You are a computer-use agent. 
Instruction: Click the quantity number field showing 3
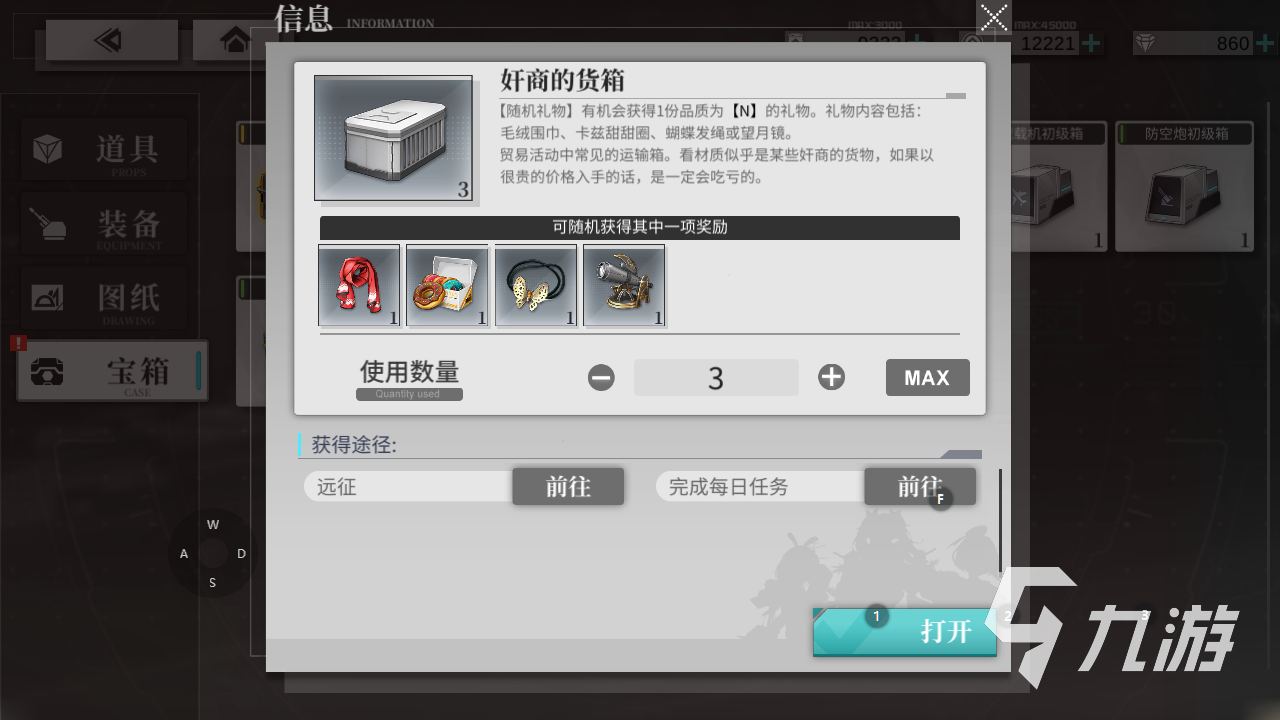(716, 378)
